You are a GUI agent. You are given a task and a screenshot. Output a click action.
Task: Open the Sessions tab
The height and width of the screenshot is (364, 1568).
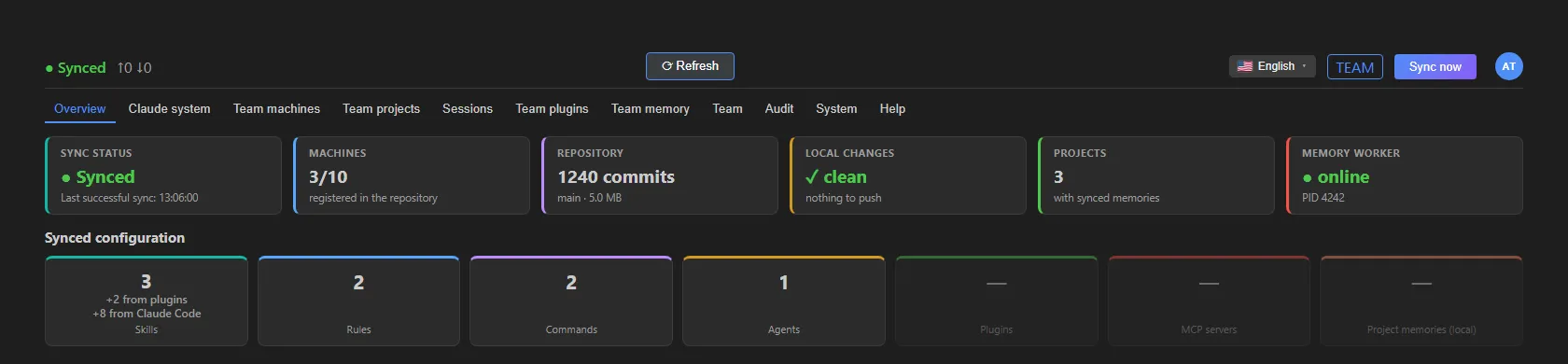coord(468,108)
